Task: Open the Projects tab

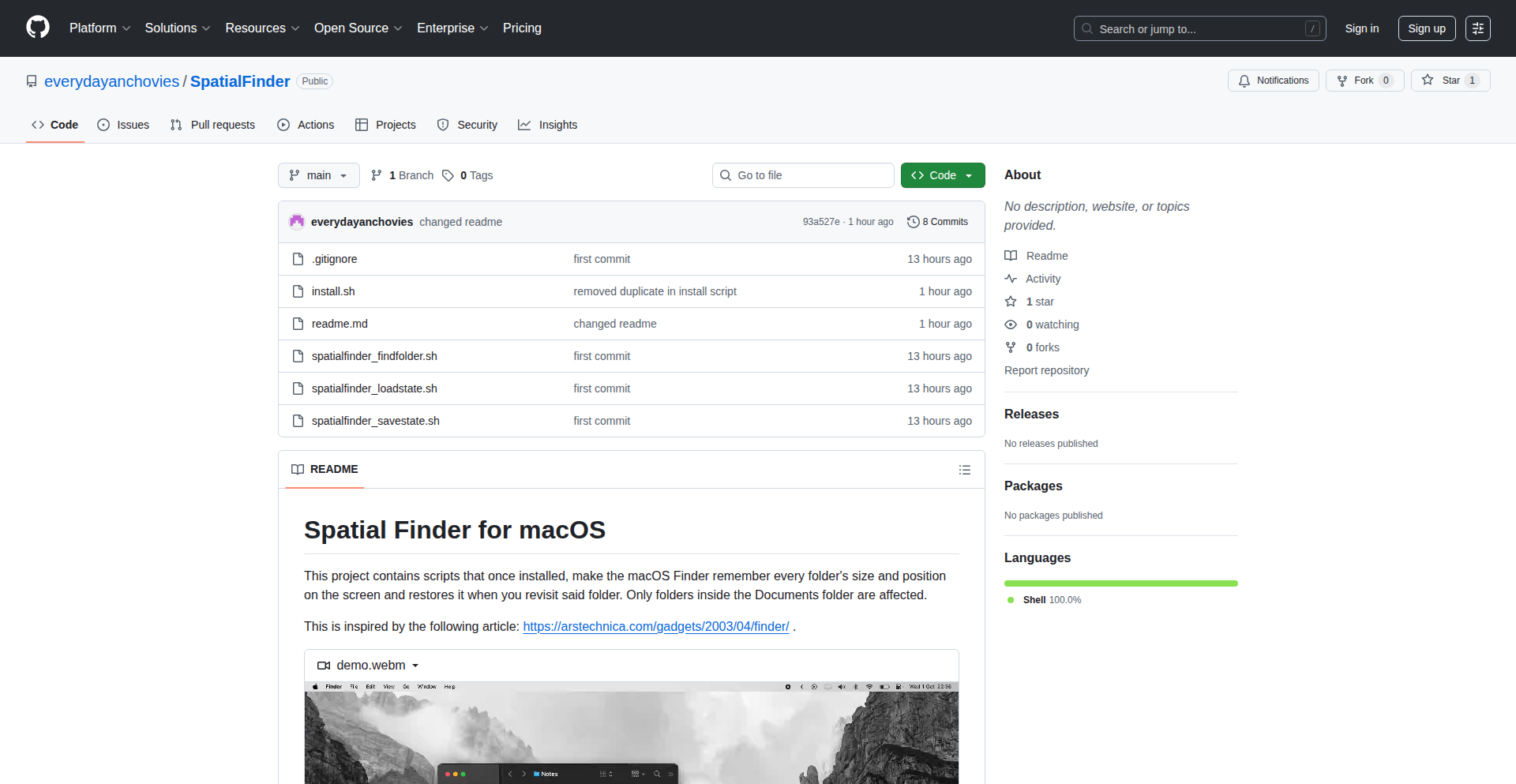Action: click(x=386, y=125)
